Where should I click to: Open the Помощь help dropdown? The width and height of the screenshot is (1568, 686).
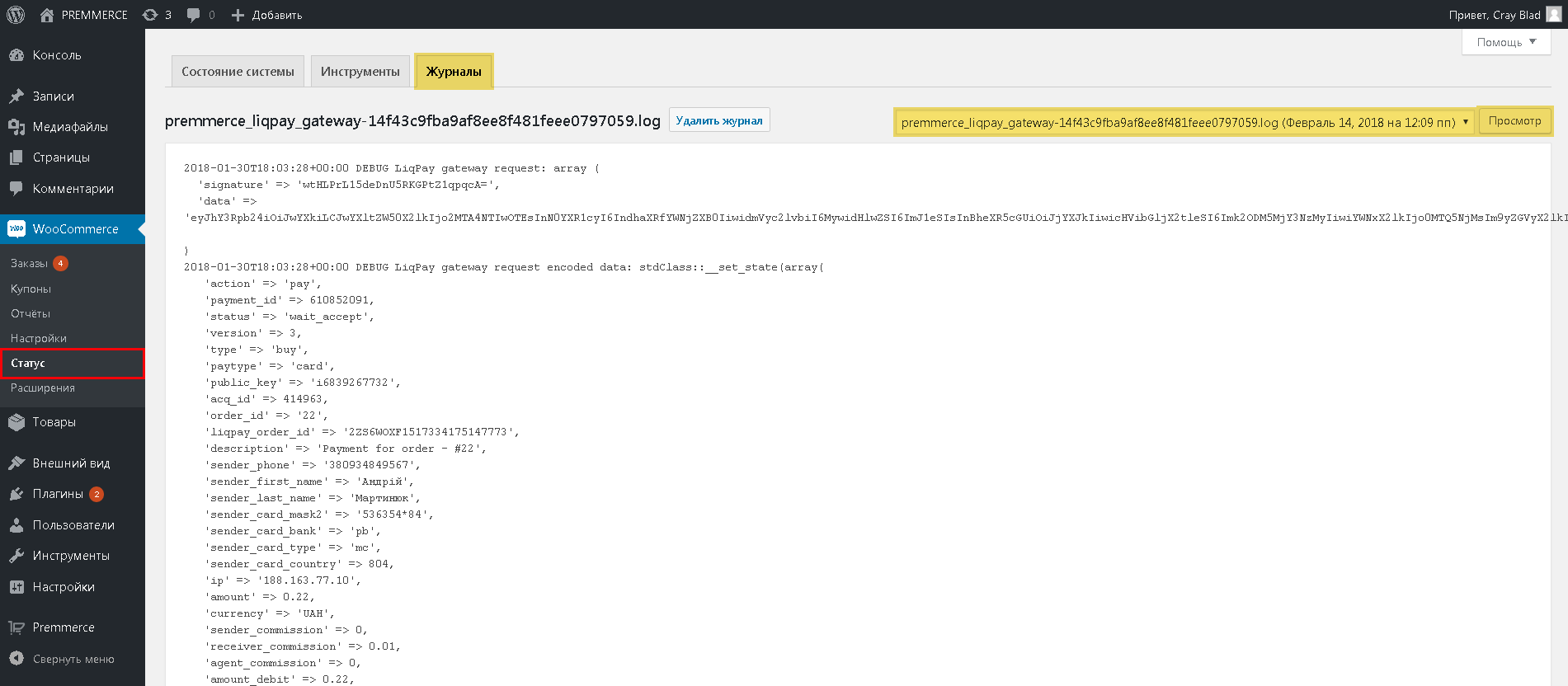click(1506, 42)
